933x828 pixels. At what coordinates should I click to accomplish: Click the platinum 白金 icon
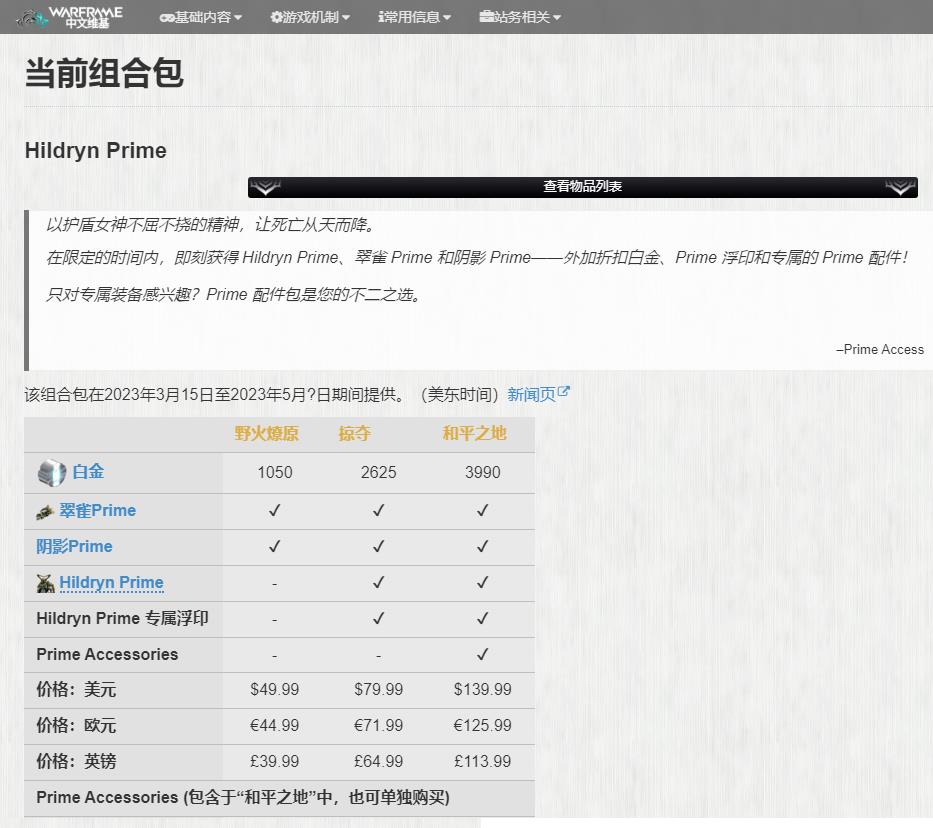pos(52,473)
